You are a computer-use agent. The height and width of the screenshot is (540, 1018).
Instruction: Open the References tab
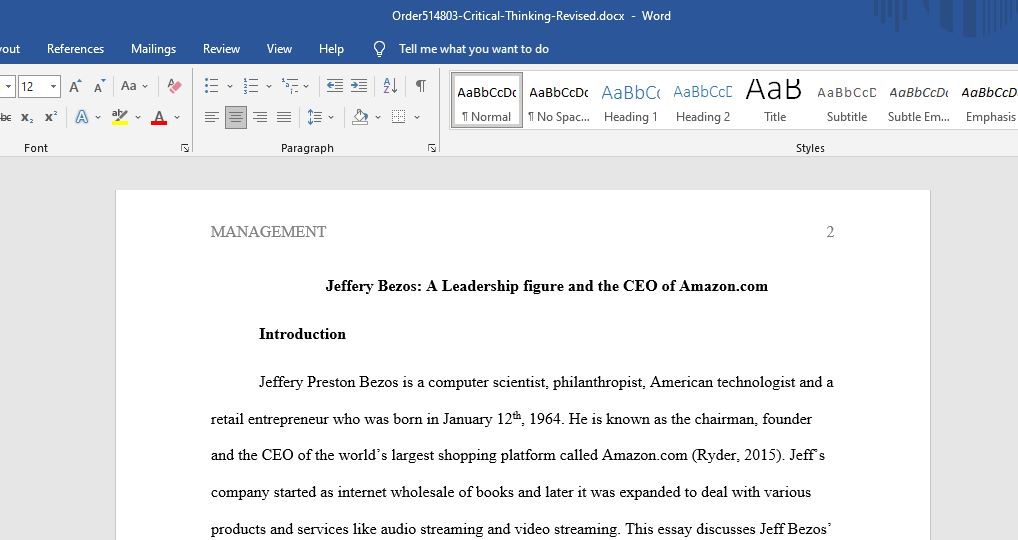click(x=75, y=49)
